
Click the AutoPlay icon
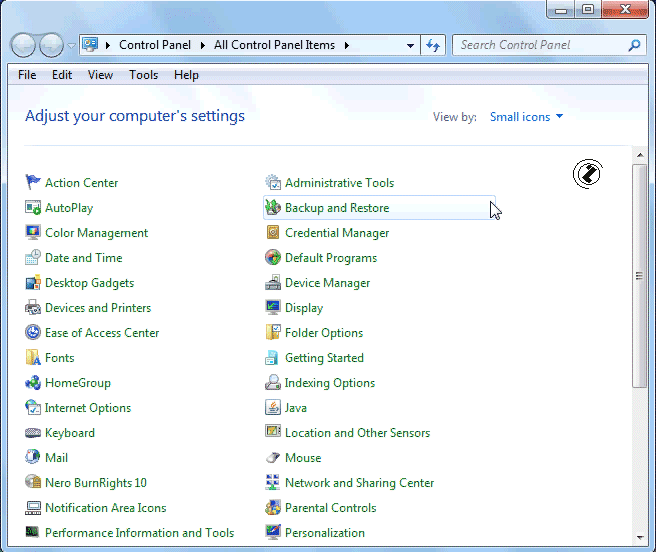[x=33, y=208]
